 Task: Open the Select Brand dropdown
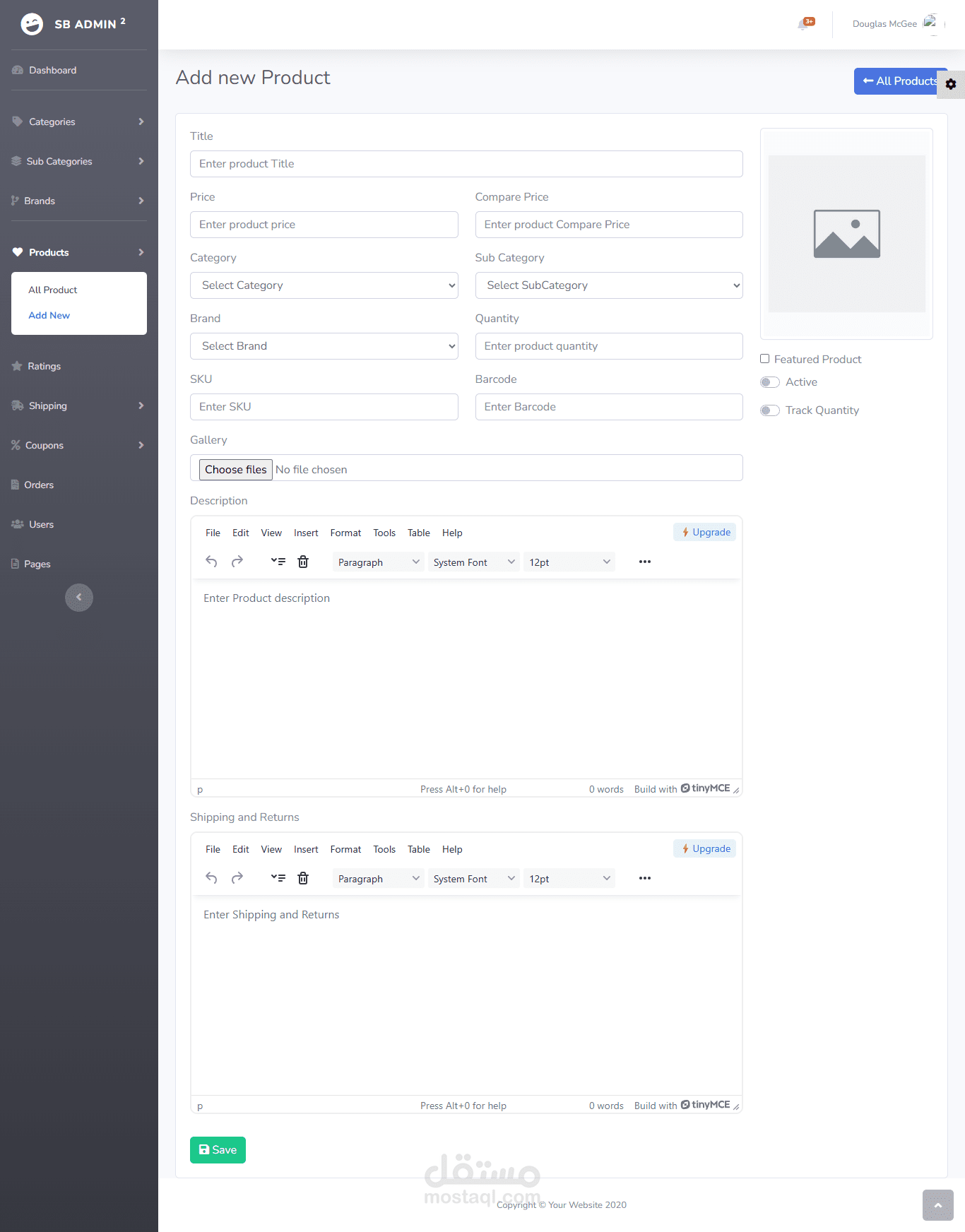324,346
